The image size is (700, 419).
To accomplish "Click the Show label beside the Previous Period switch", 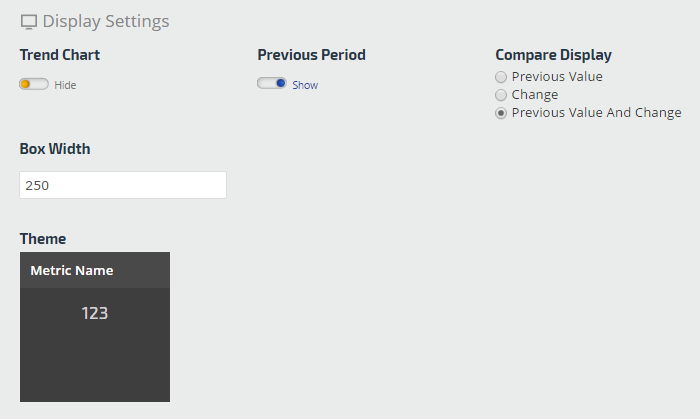I will point(305,85).
